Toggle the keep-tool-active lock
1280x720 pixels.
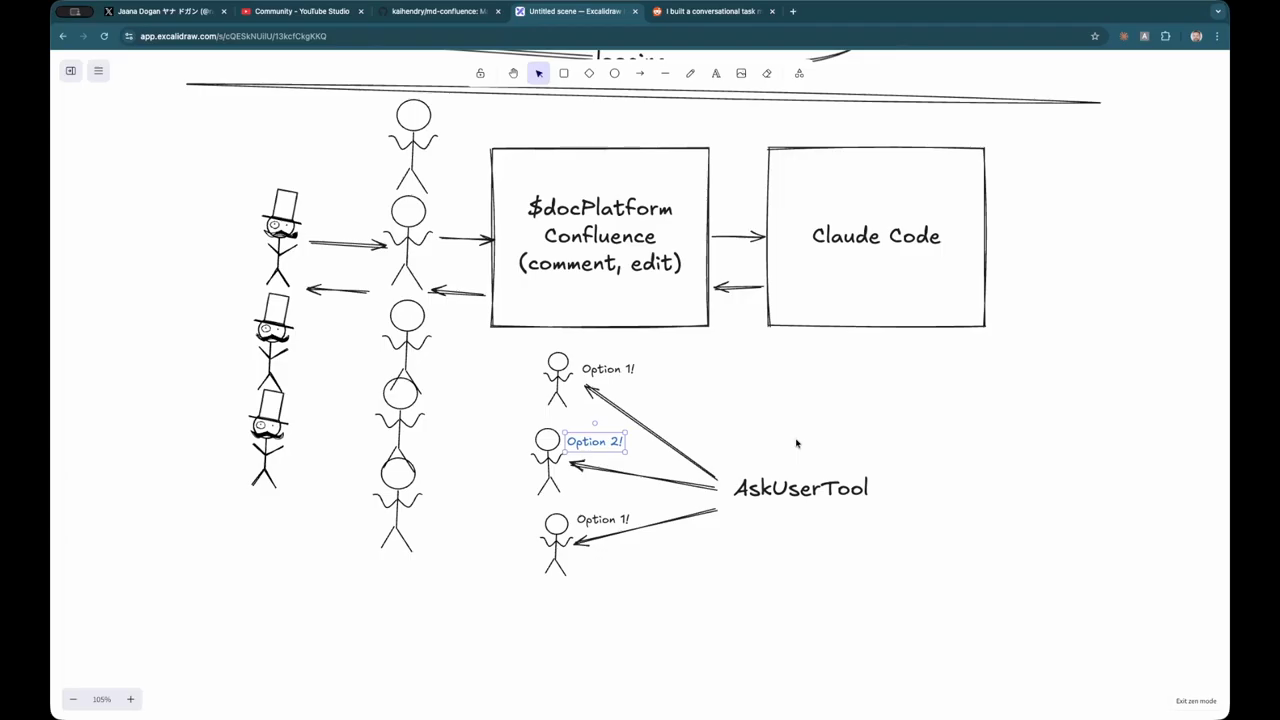(x=480, y=73)
